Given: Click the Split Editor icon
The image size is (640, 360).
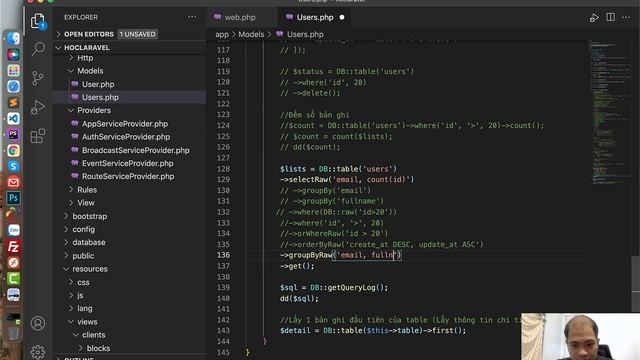Looking at the screenshot, I should point(610,17).
